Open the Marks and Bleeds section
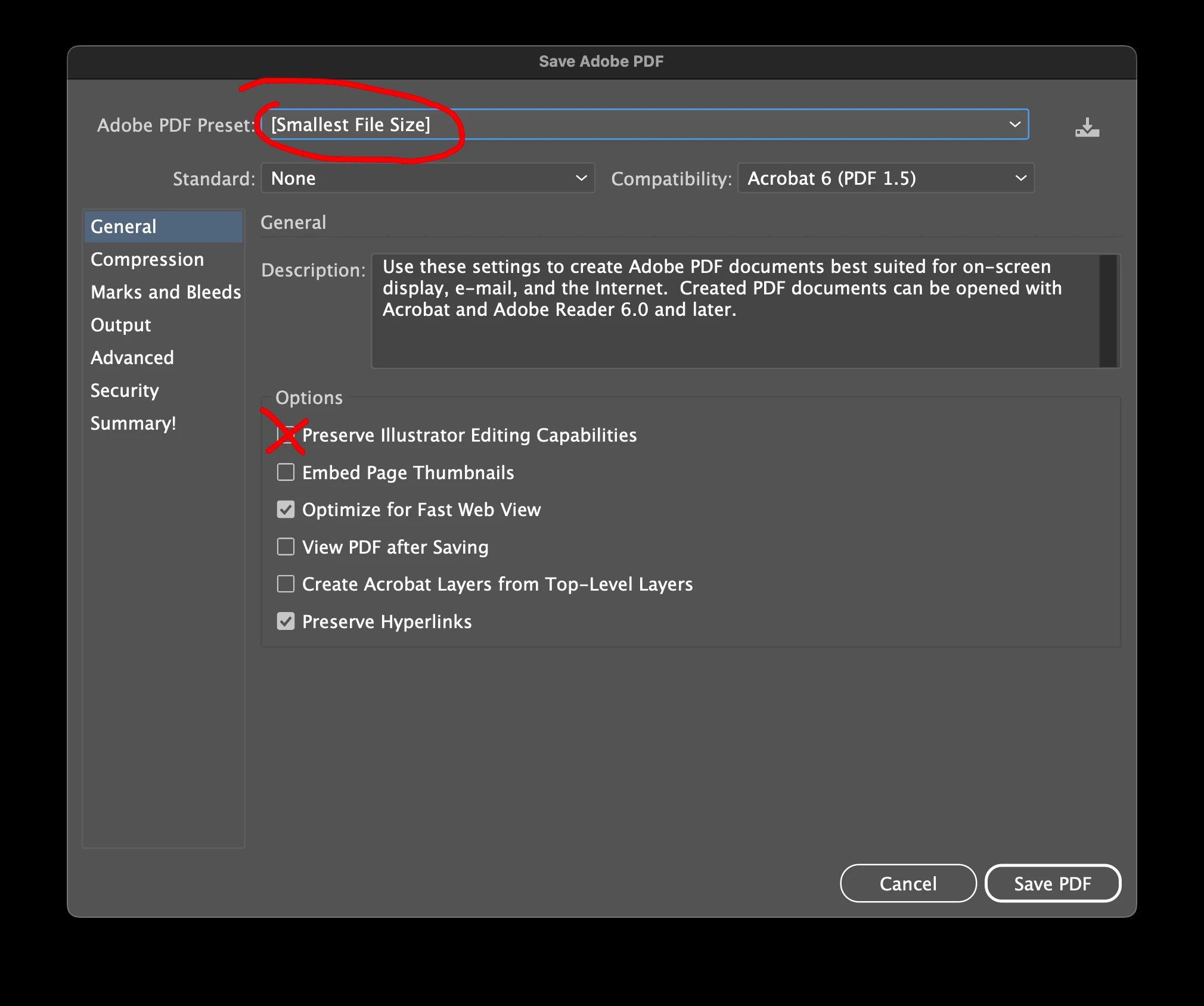The image size is (1204, 1006). coord(165,292)
